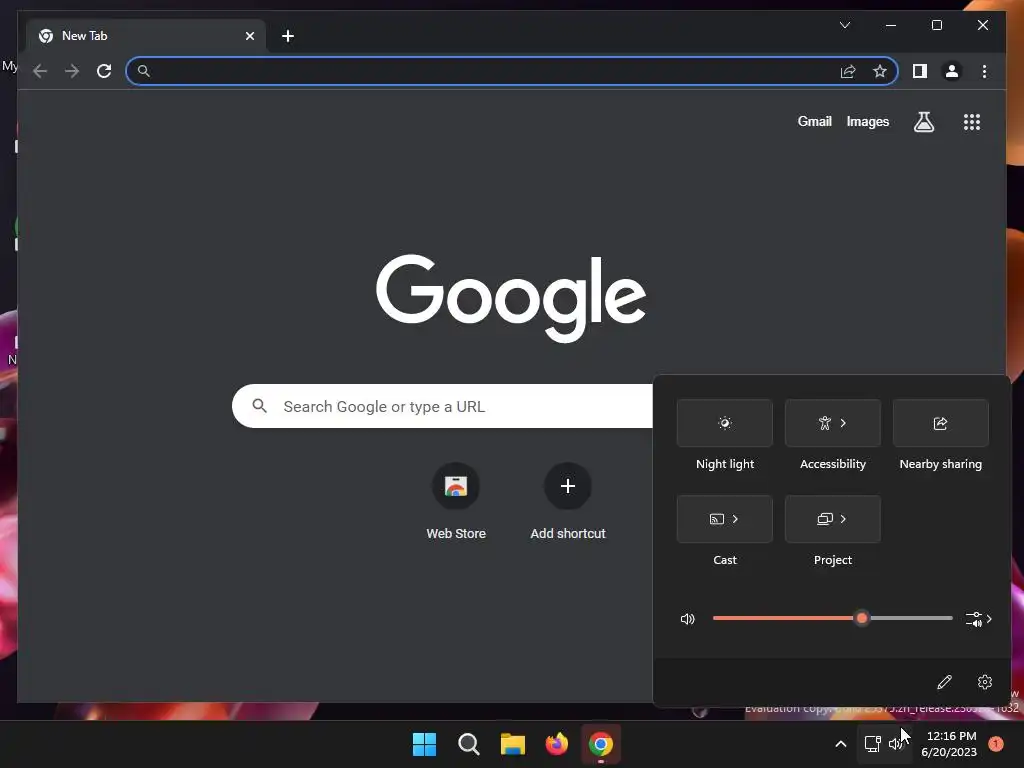Screen dimensions: 1024x768
Task: Toggle Nearby sharing quick setting
Action: 940,423
